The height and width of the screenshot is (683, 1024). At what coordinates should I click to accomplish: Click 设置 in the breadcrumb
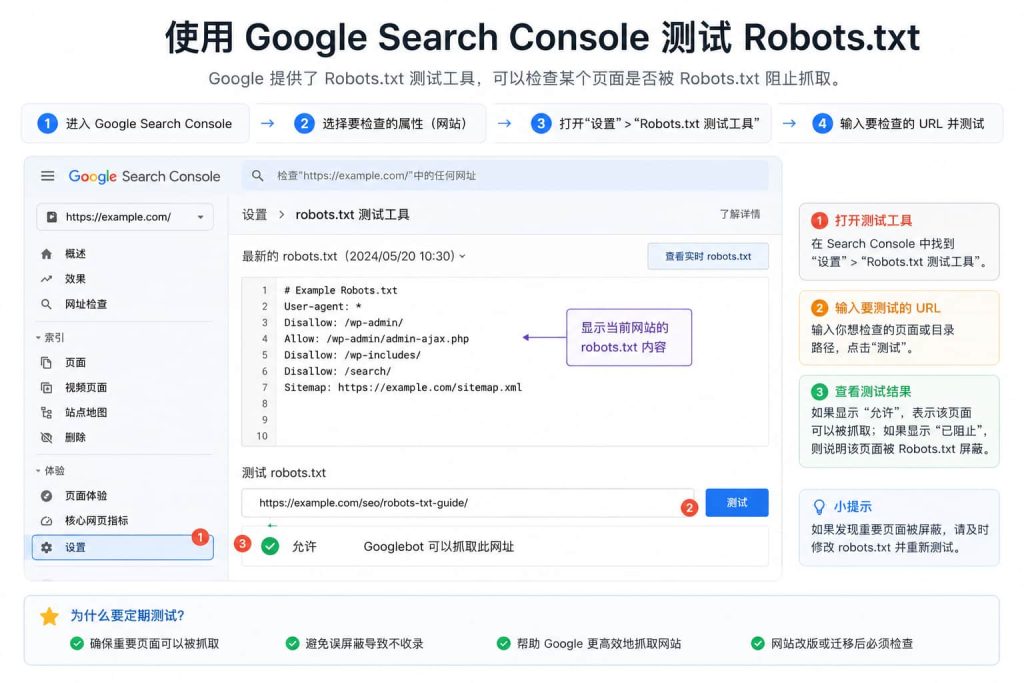255,215
